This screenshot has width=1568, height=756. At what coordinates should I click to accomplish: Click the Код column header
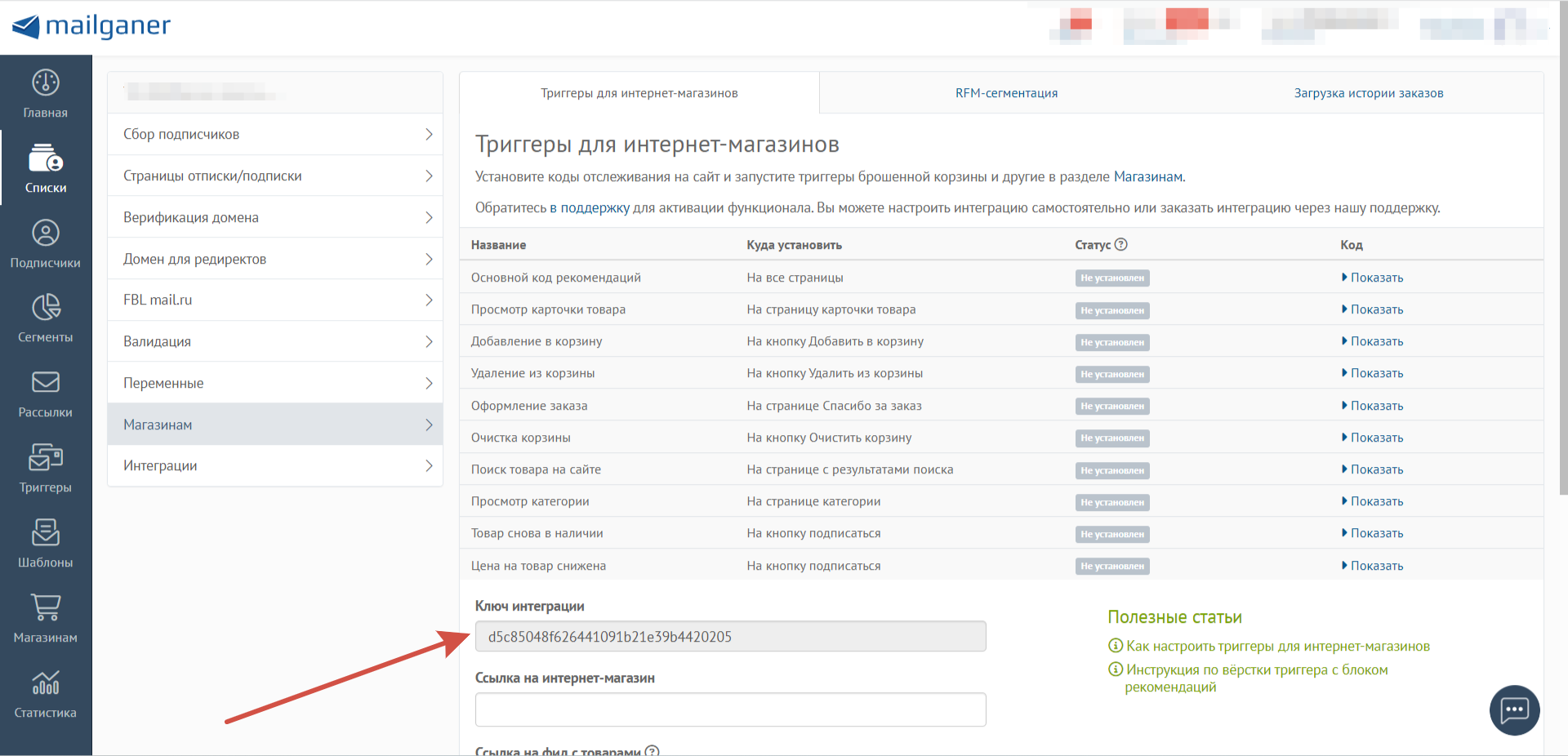(x=1352, y=245)
